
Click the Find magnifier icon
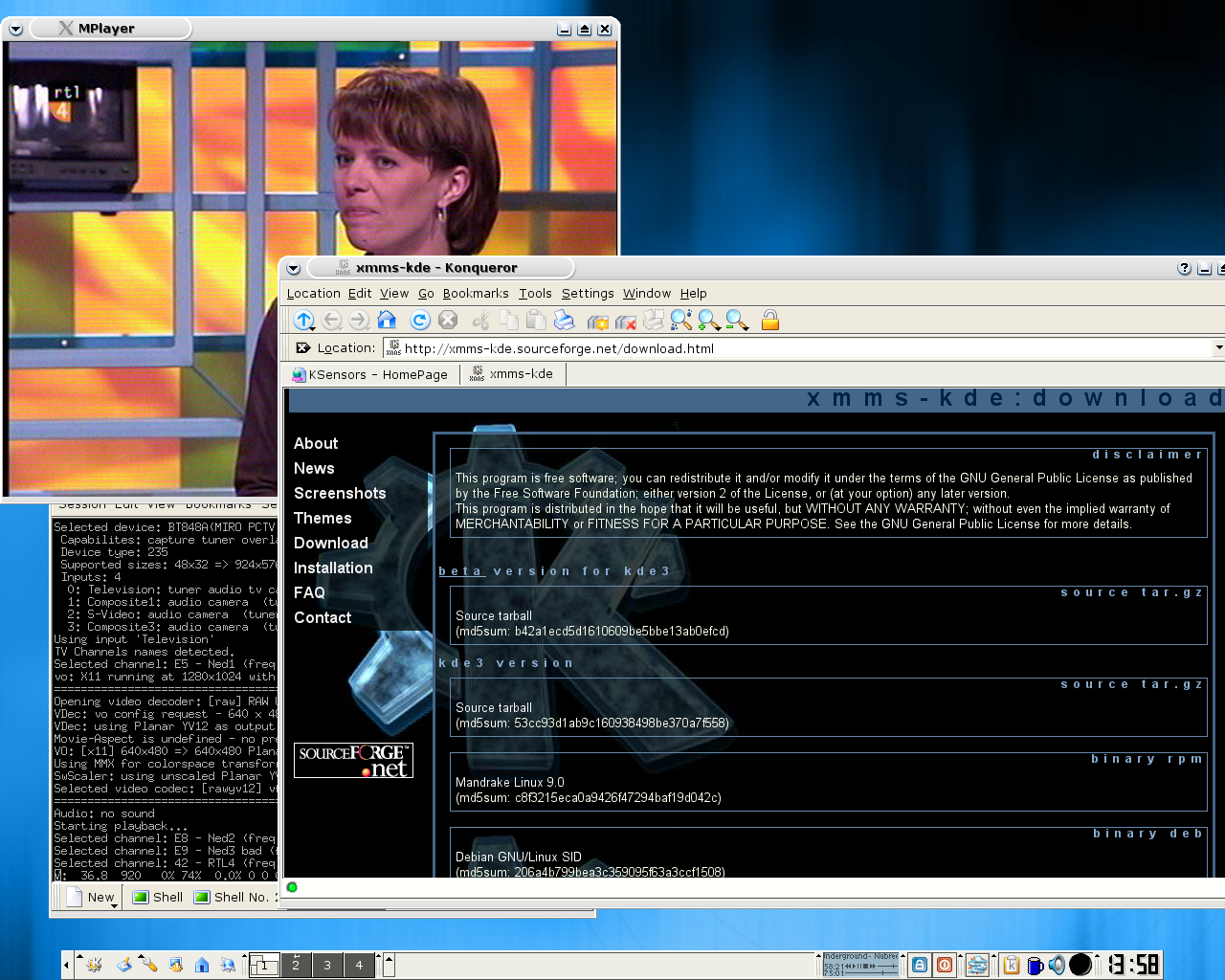pyautogui.click(x=680, y=320)
